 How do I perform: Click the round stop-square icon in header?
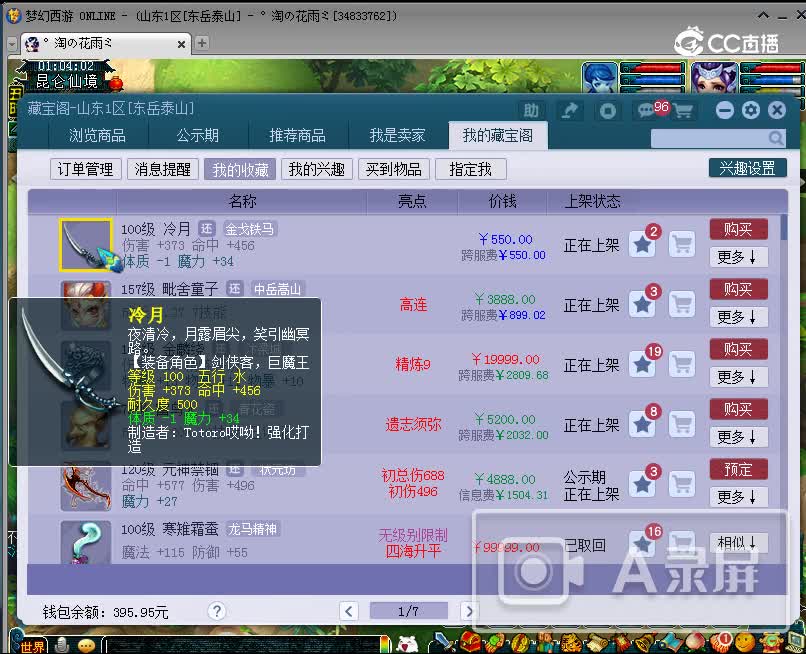tap(608, 110)
